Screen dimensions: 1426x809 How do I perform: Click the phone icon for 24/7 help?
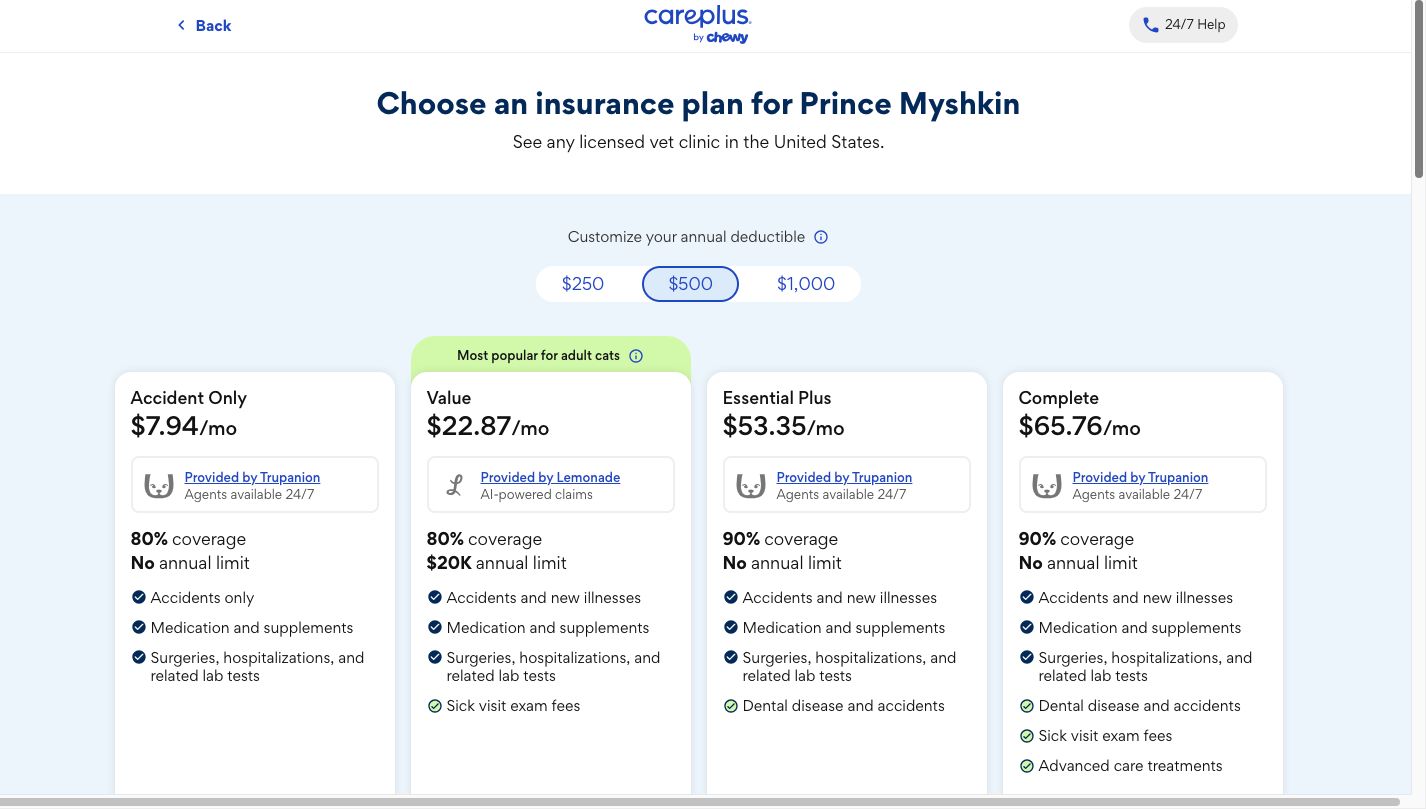pos(1150,25)
